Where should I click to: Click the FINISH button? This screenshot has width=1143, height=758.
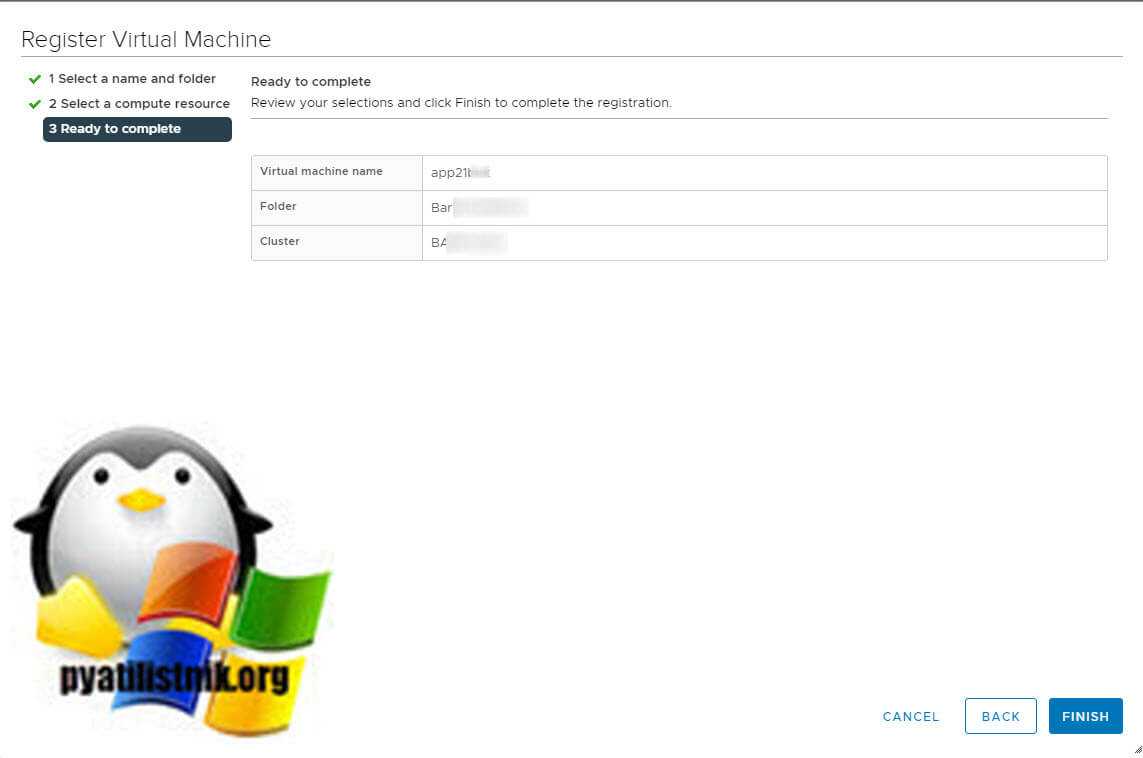pyautogui.click(x=1085, y=716)
